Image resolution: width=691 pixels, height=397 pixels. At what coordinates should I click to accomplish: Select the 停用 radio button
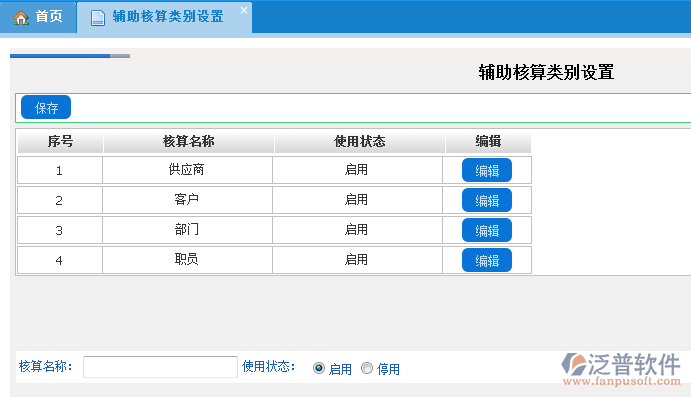367,368
